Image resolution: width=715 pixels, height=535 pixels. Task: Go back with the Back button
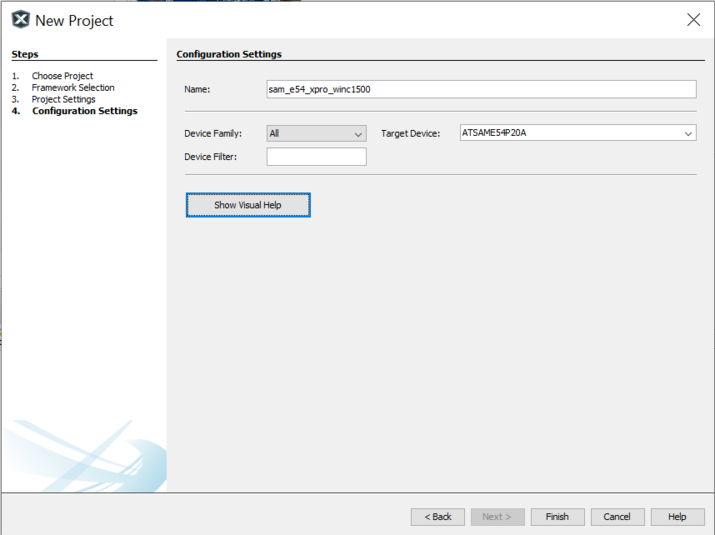(438, 517)
